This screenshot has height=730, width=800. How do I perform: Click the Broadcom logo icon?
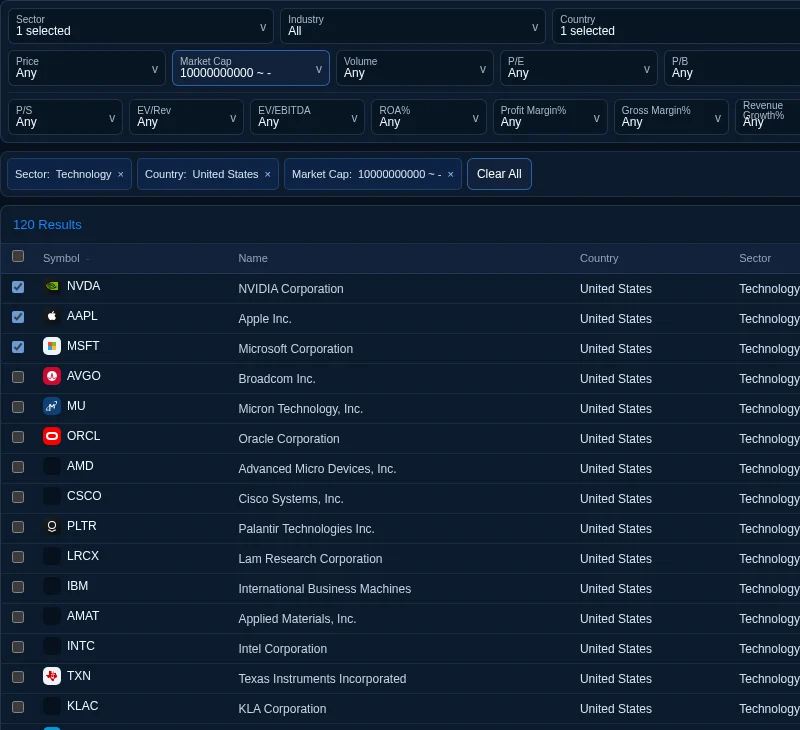click(x=52, y=376)
